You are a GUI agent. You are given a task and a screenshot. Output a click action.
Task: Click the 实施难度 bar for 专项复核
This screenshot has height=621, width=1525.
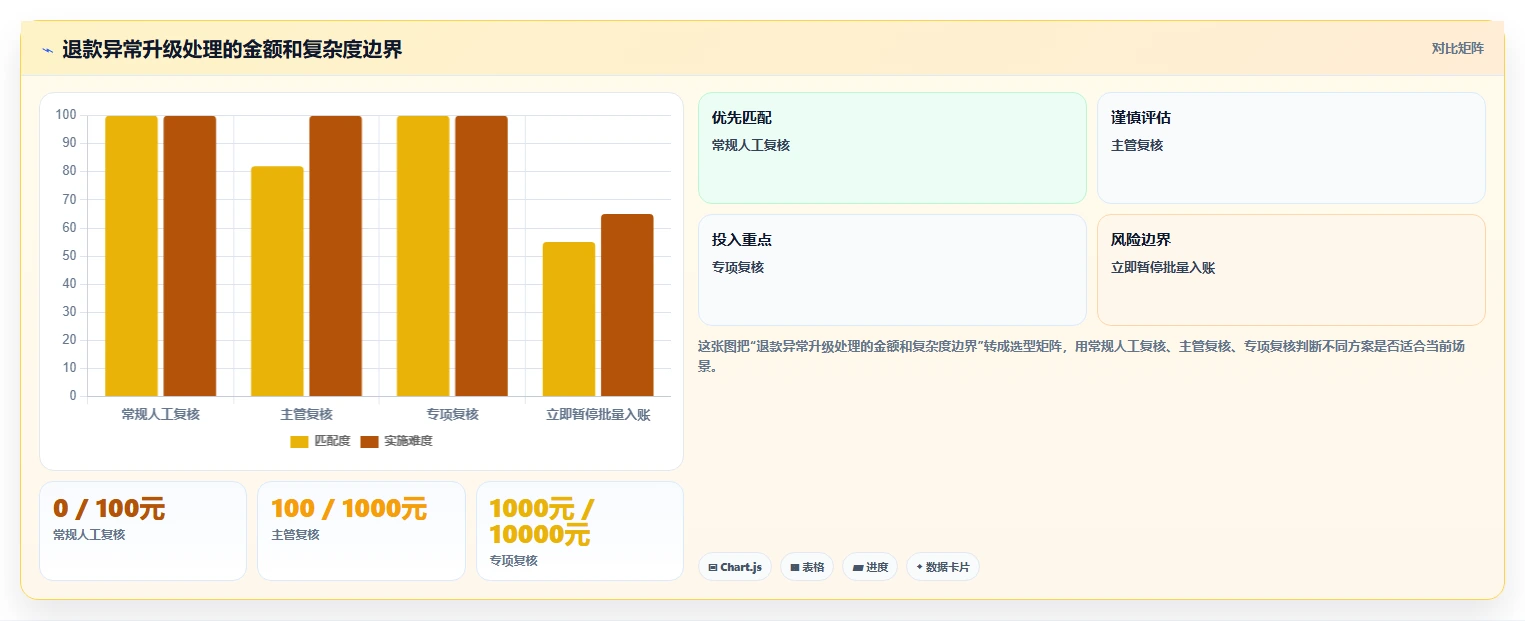[x=481, y=256]
